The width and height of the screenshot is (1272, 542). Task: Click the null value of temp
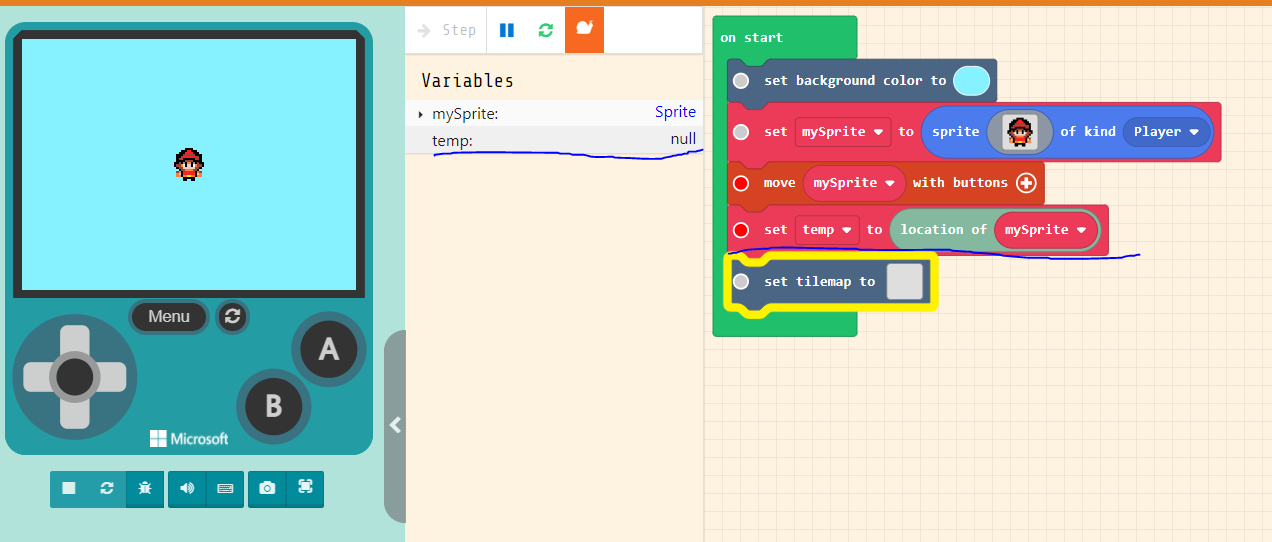pos(683,140)
